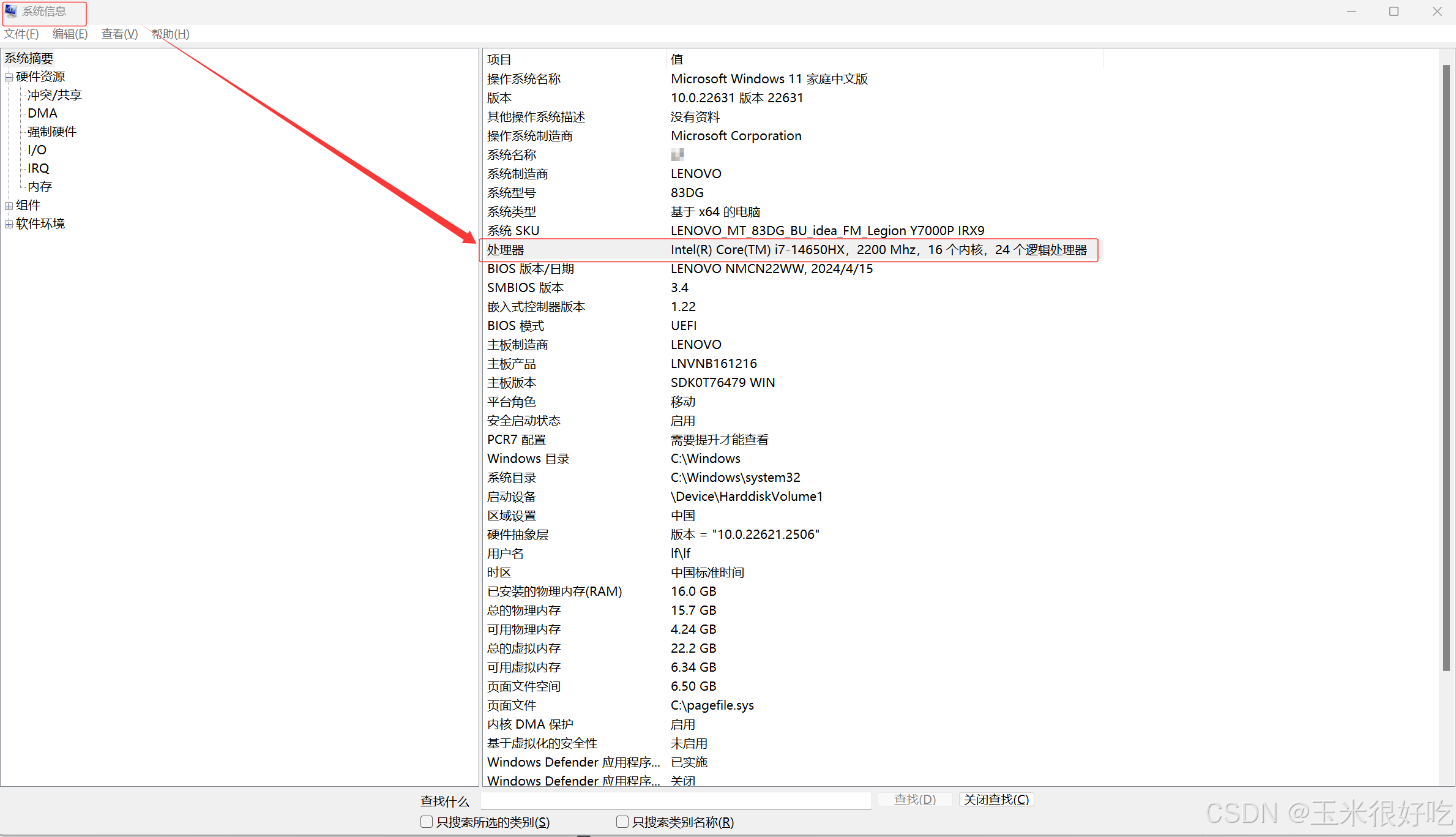Open the 查看(V) menu
This screenshot has width=1456, height=837.
tap(119, 34)
